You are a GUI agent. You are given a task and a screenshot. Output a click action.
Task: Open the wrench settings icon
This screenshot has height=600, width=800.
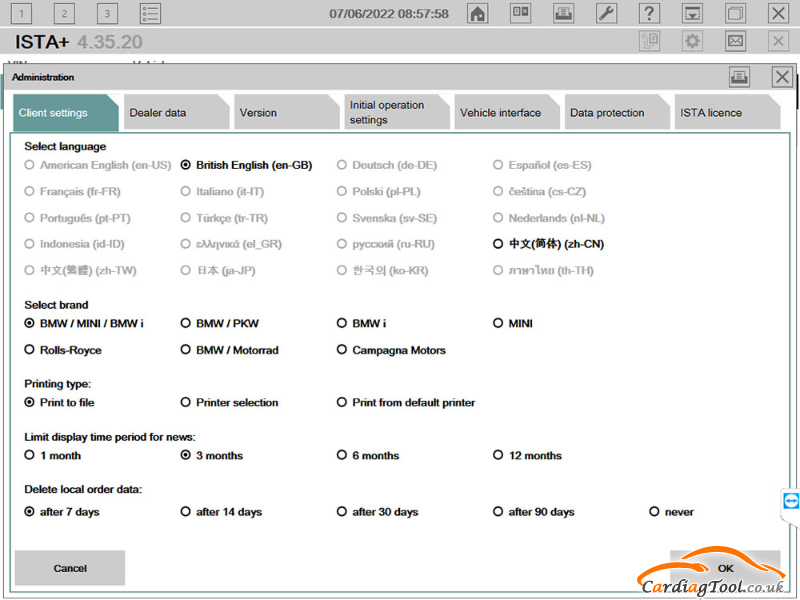tap(606, 13)
